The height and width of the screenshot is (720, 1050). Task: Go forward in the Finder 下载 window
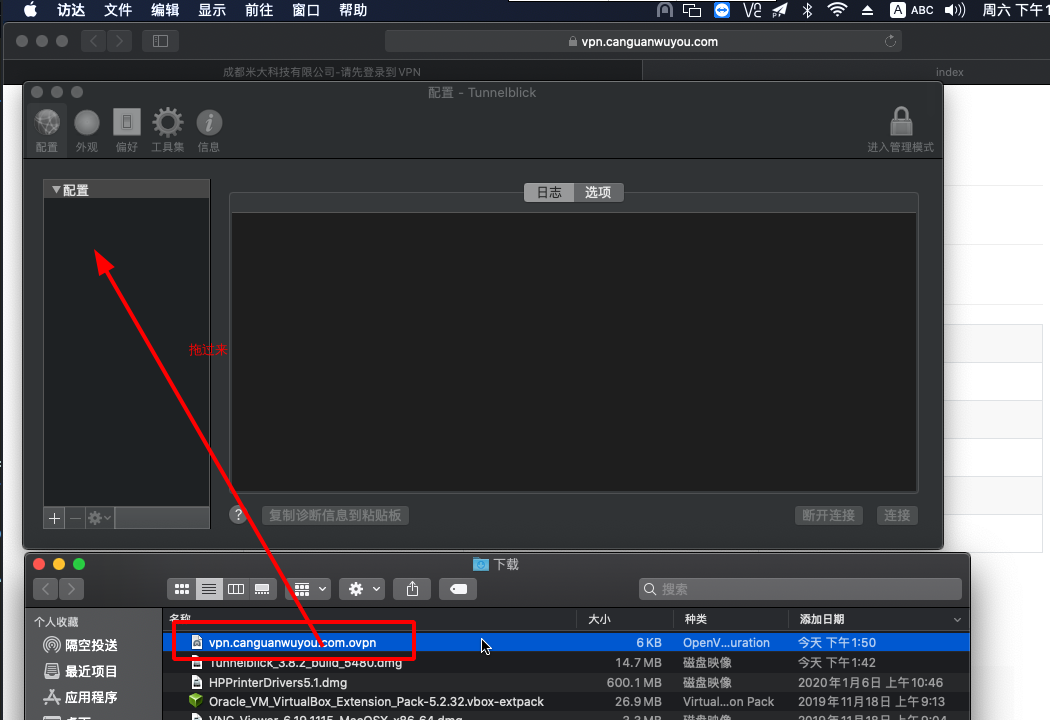pyautogui.click(x=71, y=589)
